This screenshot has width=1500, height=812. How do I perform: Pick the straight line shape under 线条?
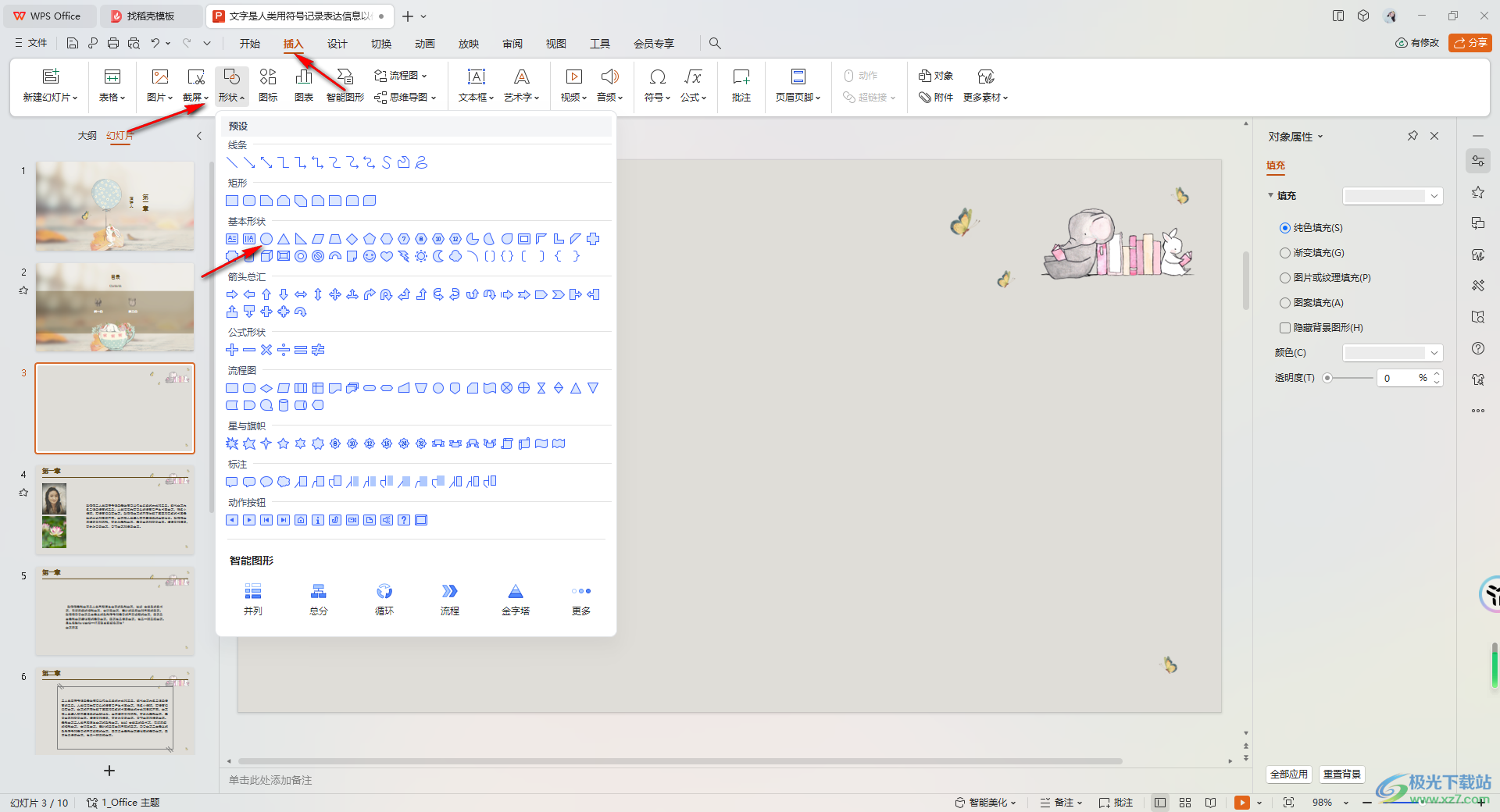232,162
